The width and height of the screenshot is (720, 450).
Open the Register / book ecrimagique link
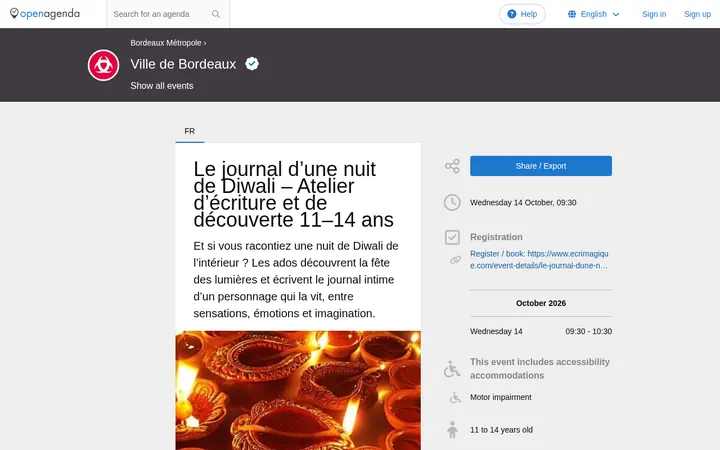point(539,259)
